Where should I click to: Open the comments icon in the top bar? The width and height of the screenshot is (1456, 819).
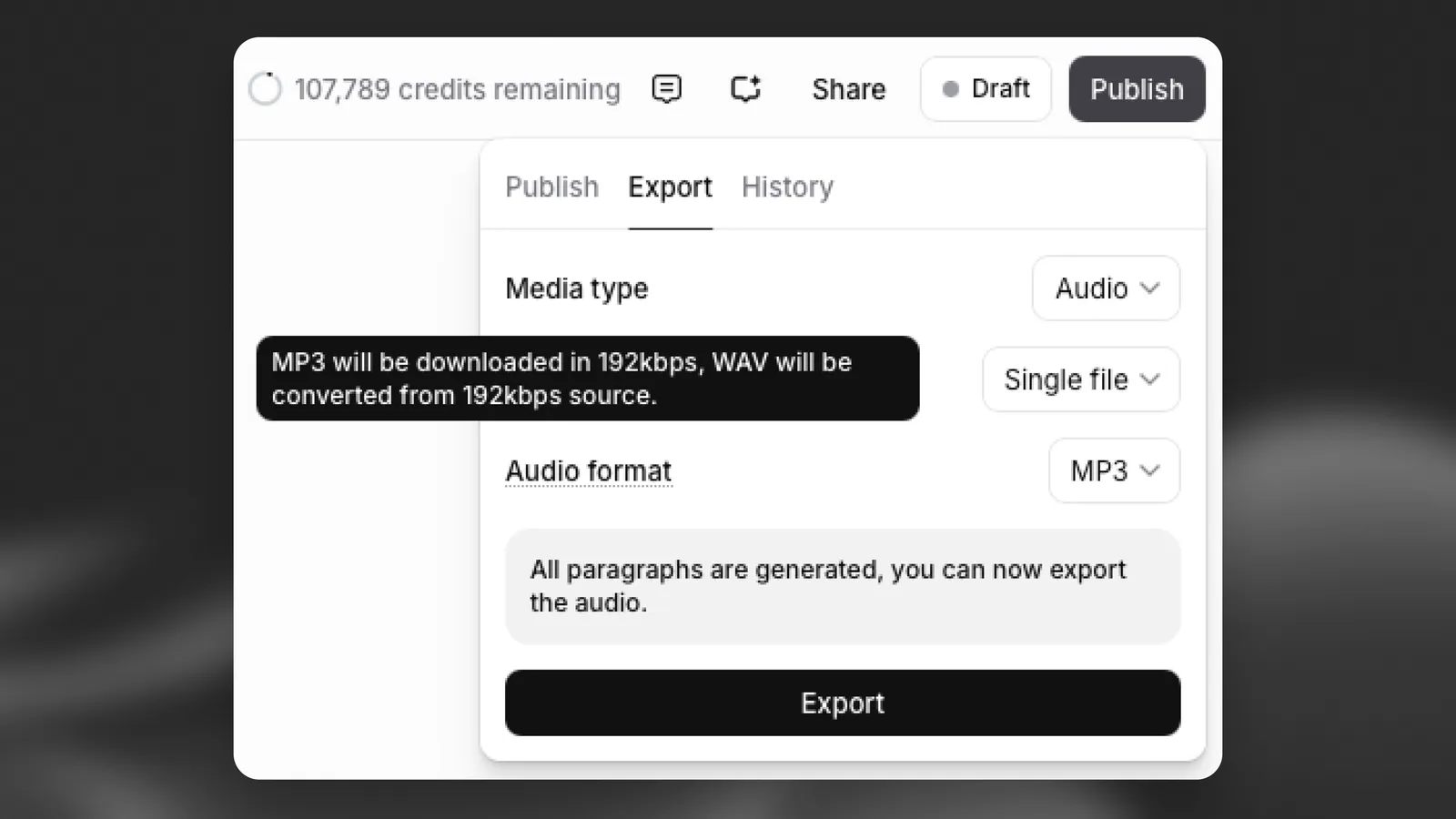click(x=667, y=89)
